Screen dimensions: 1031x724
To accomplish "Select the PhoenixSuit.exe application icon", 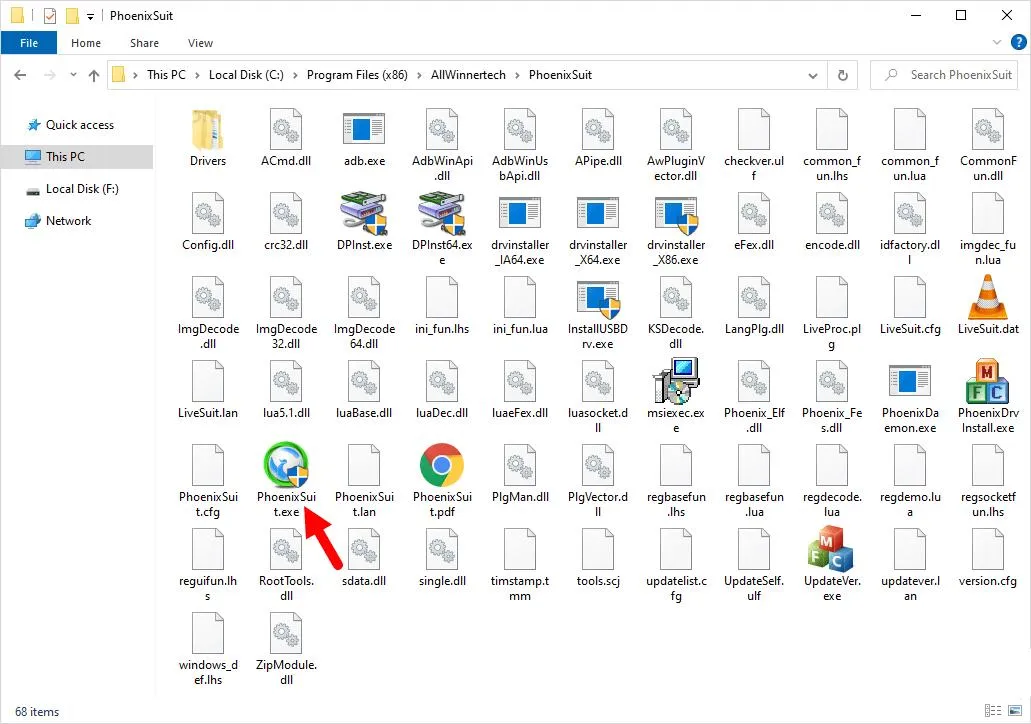I will pyautogui.click(x=286, y=464).
